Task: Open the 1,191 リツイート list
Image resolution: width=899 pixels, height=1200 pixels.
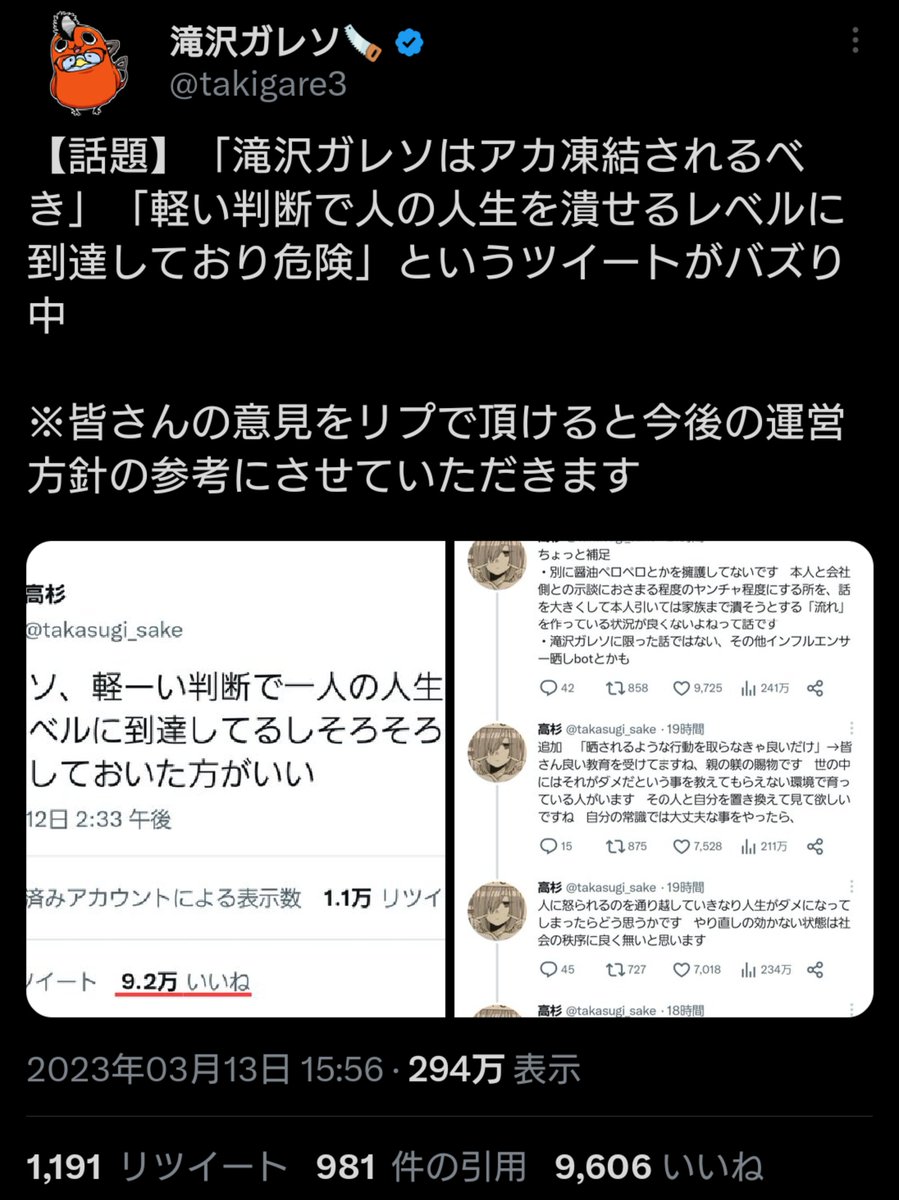Action: pyautogui.click(x=157, y=1166)
